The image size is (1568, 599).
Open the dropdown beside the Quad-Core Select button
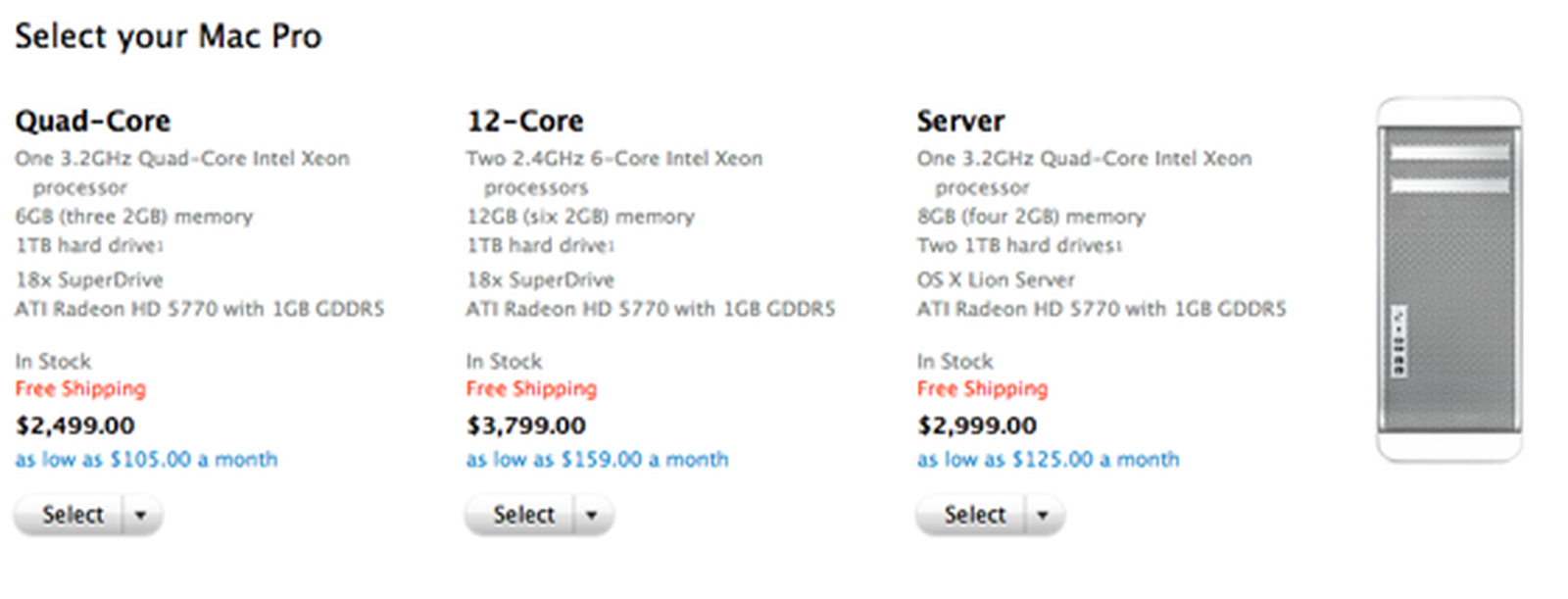tap(143, 514)
